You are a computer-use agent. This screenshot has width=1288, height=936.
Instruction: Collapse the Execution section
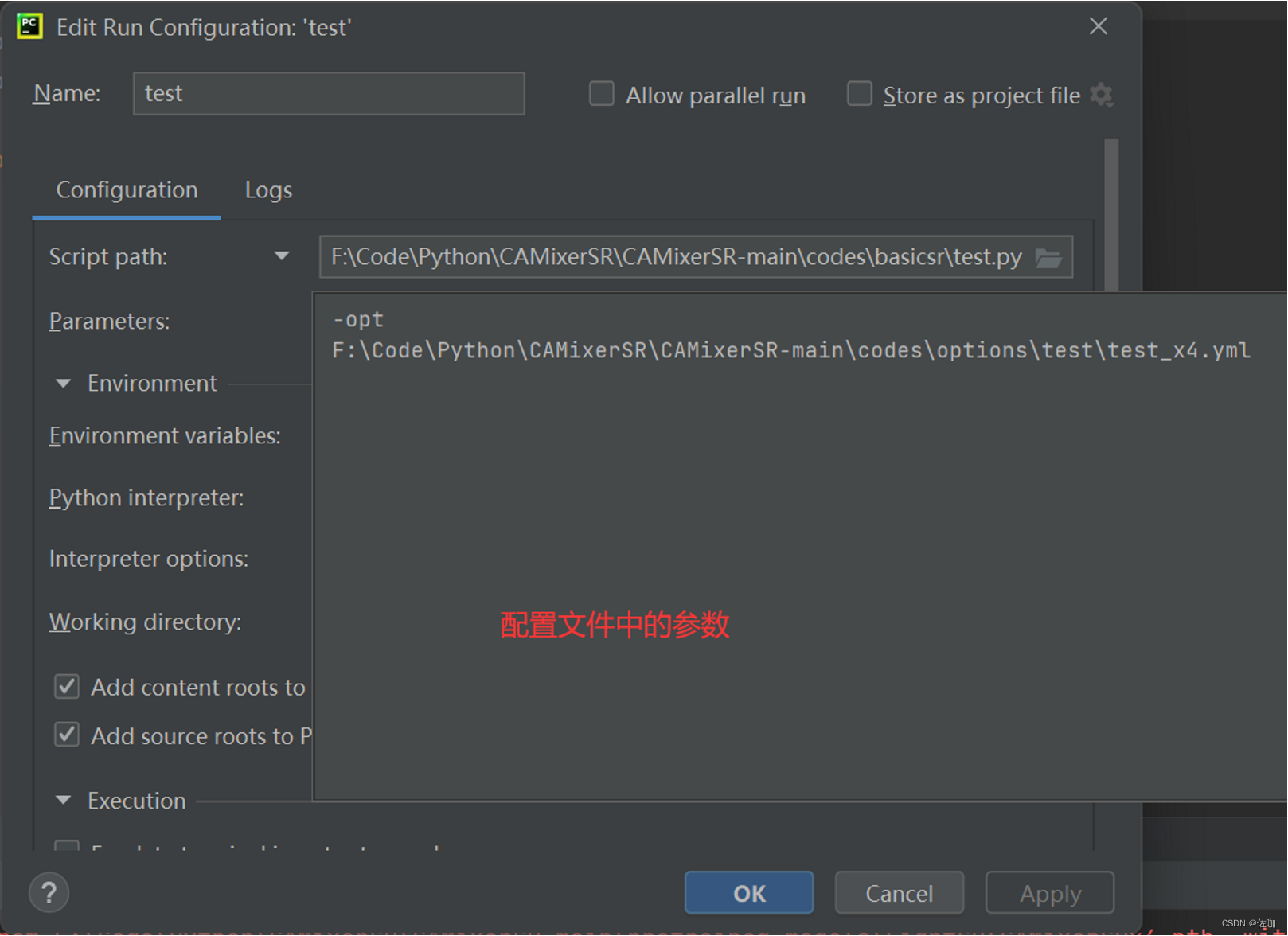coord(63,800)
